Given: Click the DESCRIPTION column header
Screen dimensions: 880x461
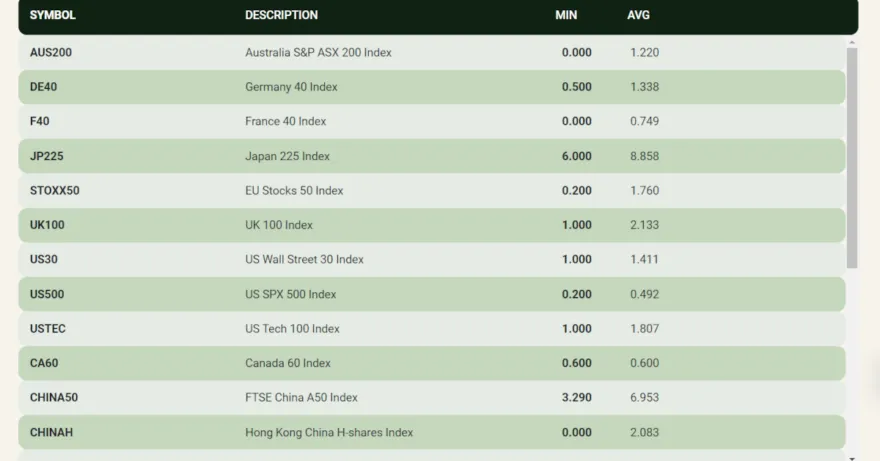Looking at the screenshot, I should coord(281,15).
